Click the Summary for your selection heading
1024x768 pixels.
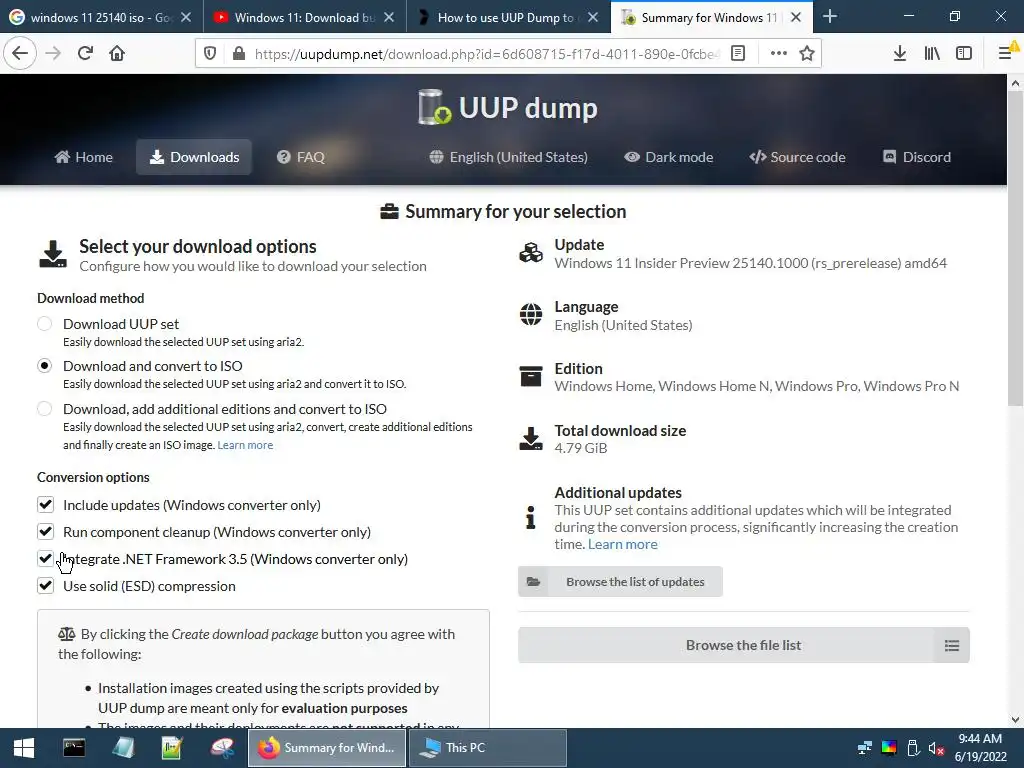pos(503,212)
